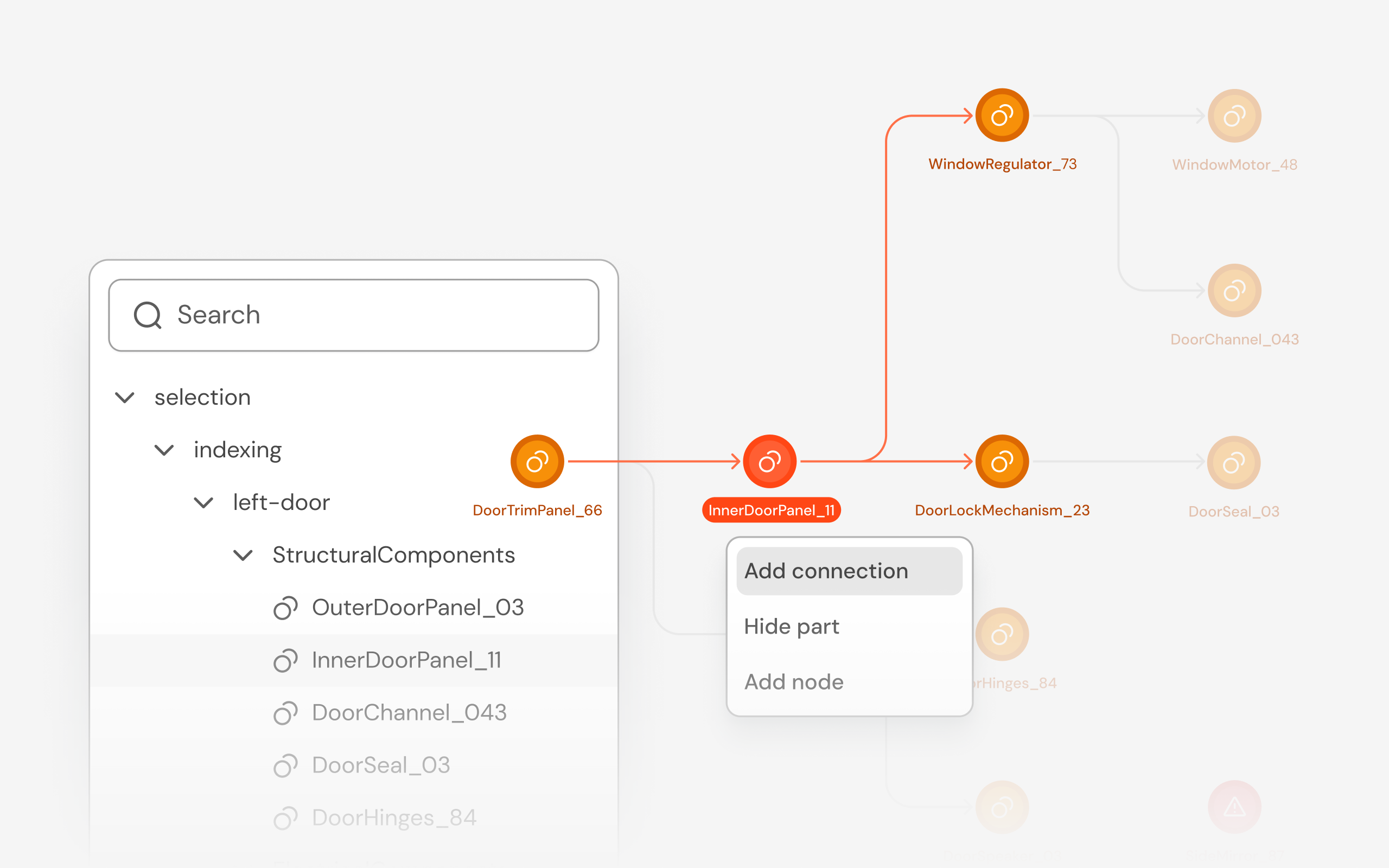The image size is (1389, 868).
Task: Select InnerDoorPanel_11 part icon in tree
Action: click(285, 660)
